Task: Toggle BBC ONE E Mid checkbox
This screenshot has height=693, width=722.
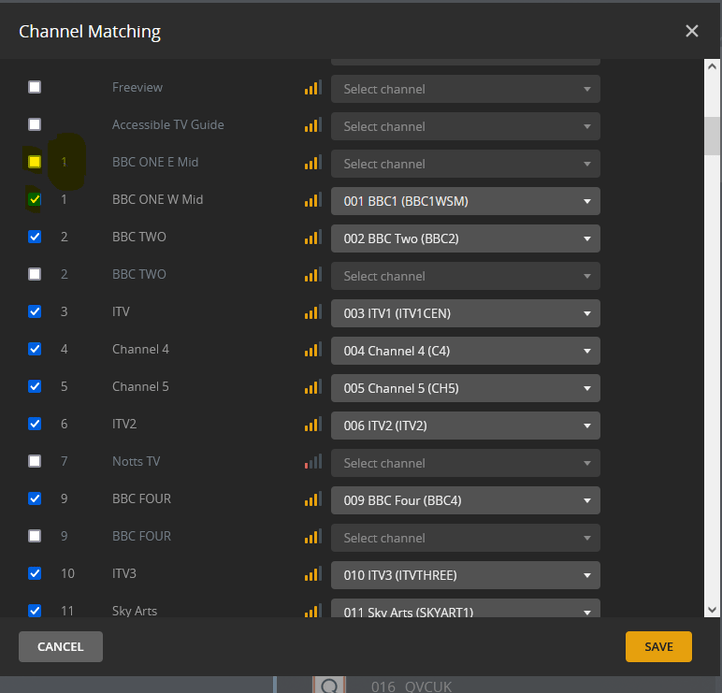Action: click(35, 162)
